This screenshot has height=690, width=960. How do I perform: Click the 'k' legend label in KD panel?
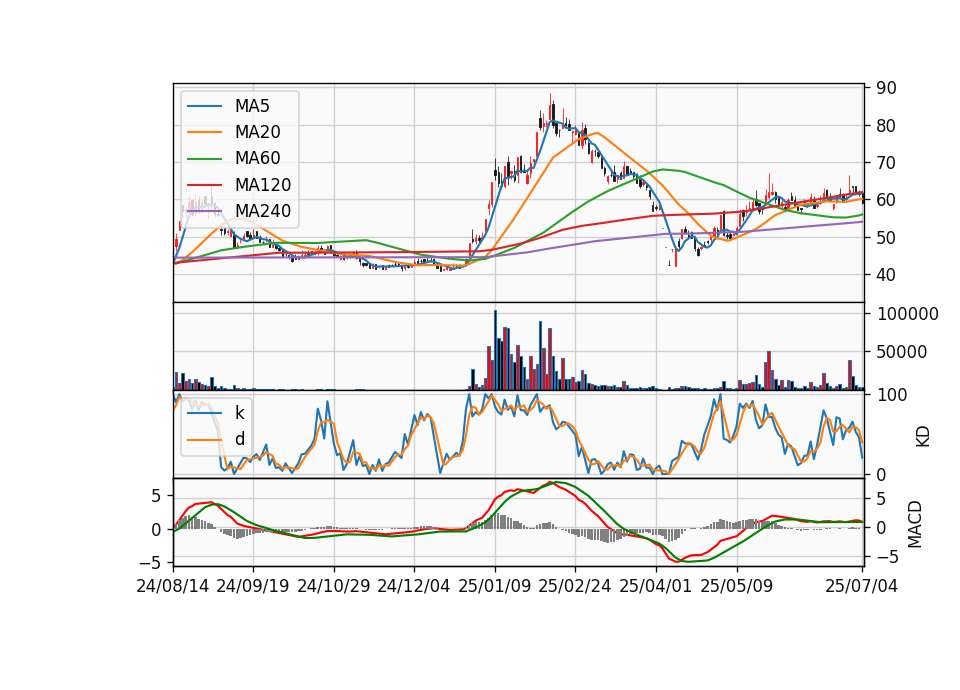[x=239, y=413]
